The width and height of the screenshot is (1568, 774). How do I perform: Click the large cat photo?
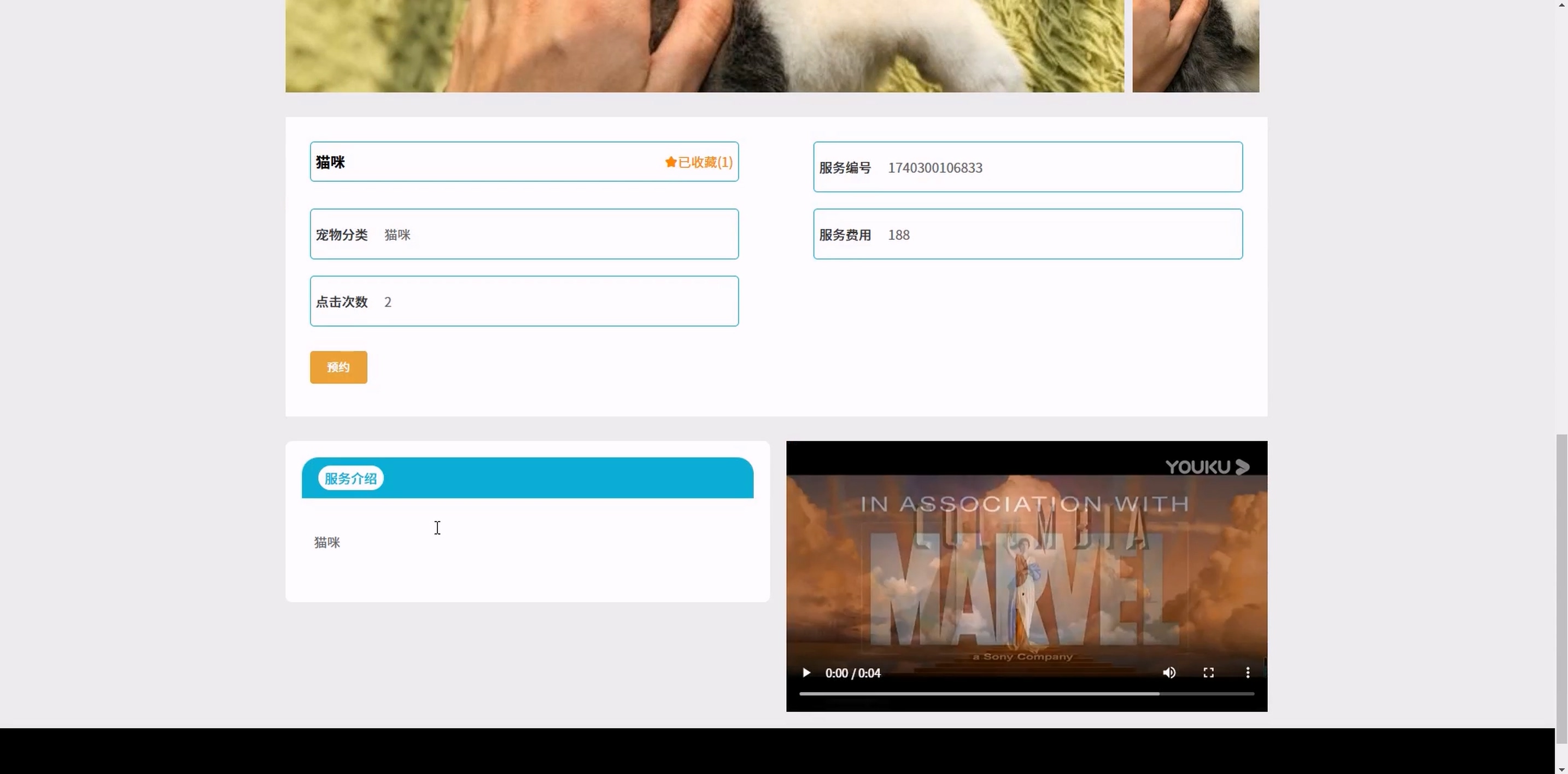704,45
